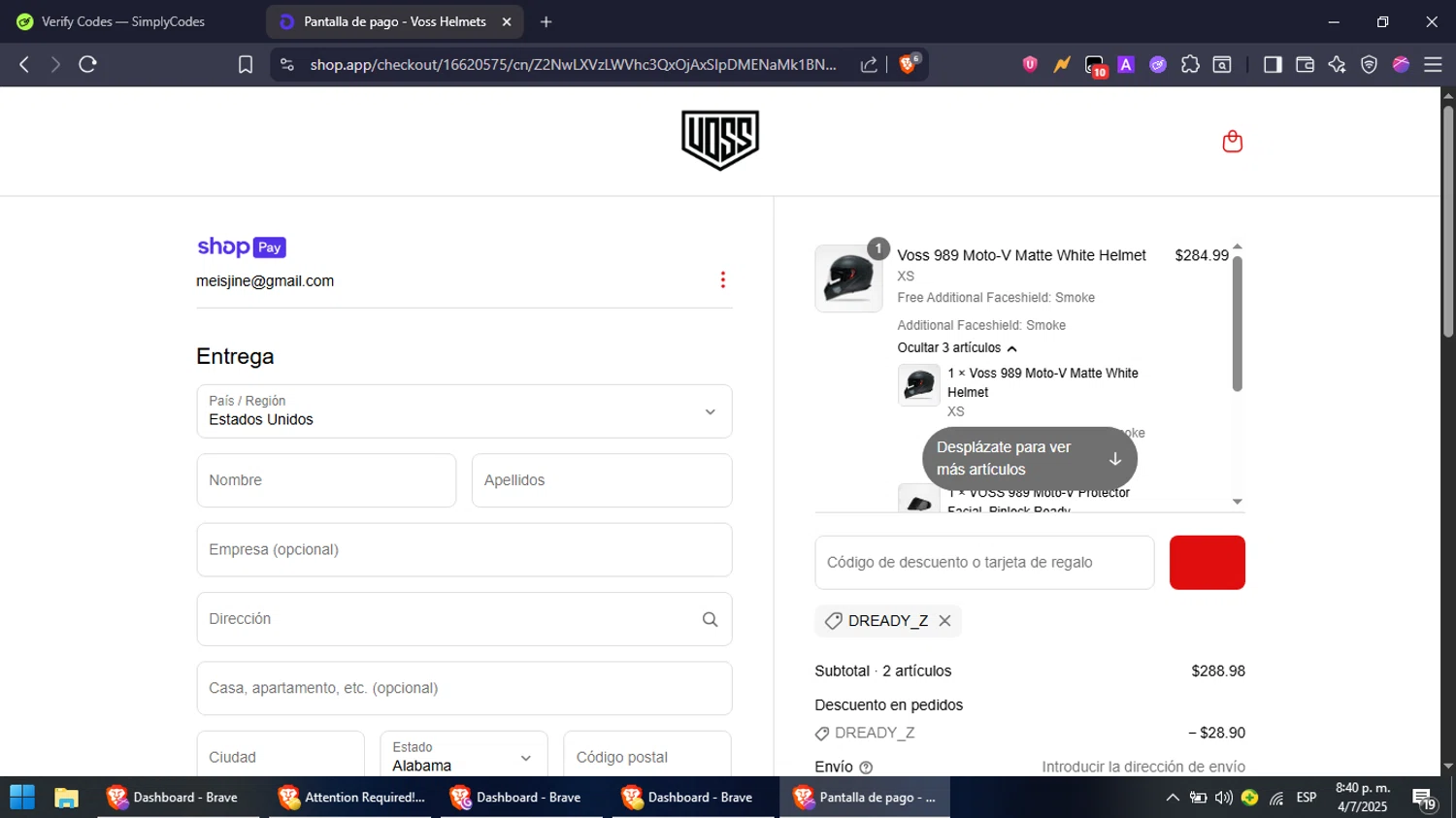Open the extensions puzzle piece menu
Screen dimensions: 1456x818
point(1190,64)
